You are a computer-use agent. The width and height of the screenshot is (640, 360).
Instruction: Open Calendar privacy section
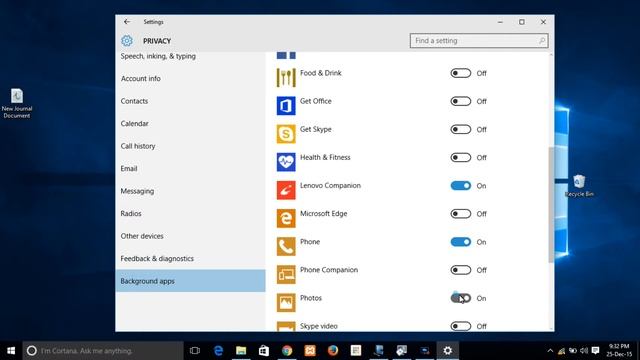134,123
